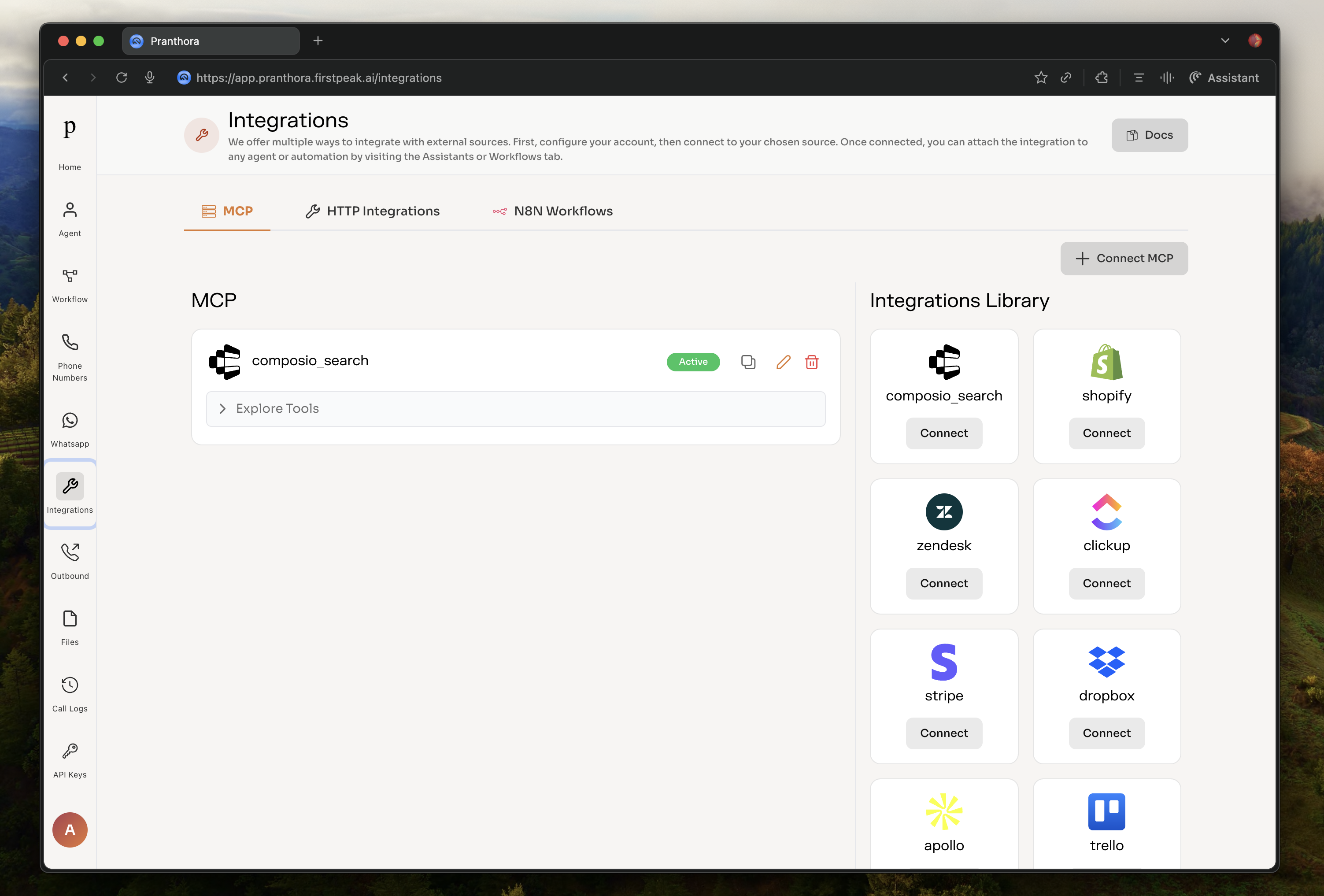Open the Docs page
The width and height of the screenshot is (1324, 896).
point(1149,135)
